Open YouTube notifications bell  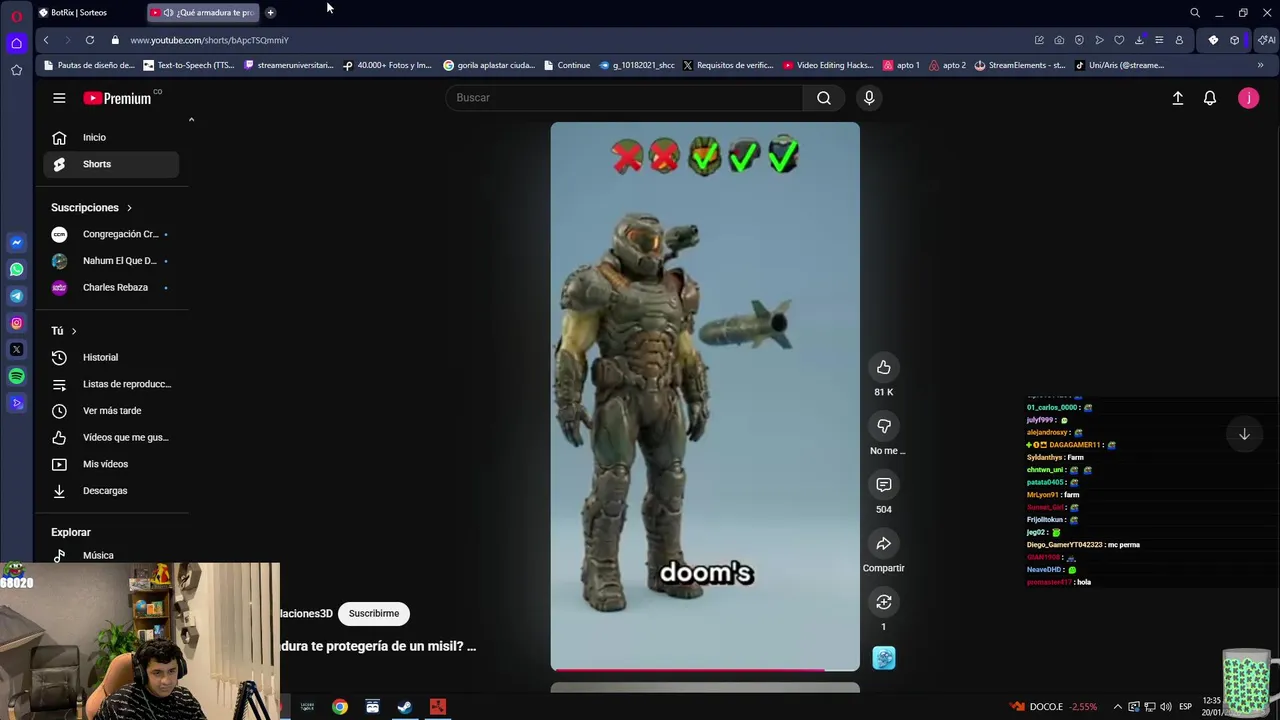[x=1210, y=98]
